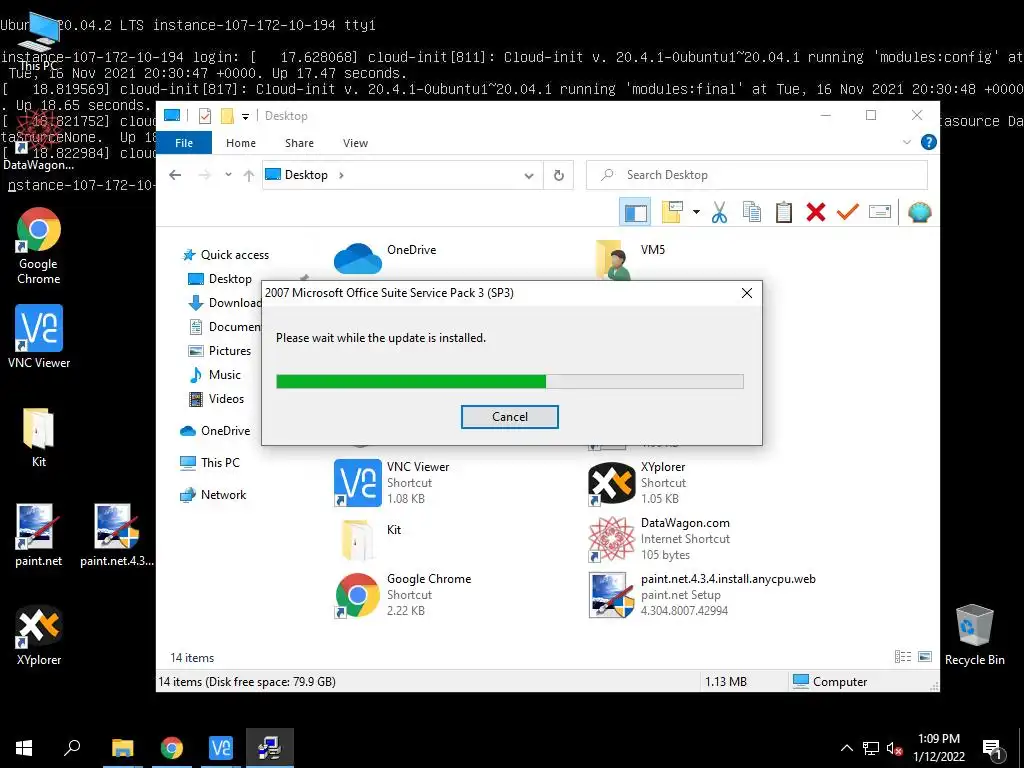Open the notification center icon
This screenshot has width=1024, height=768.
(x=993, y=748)
